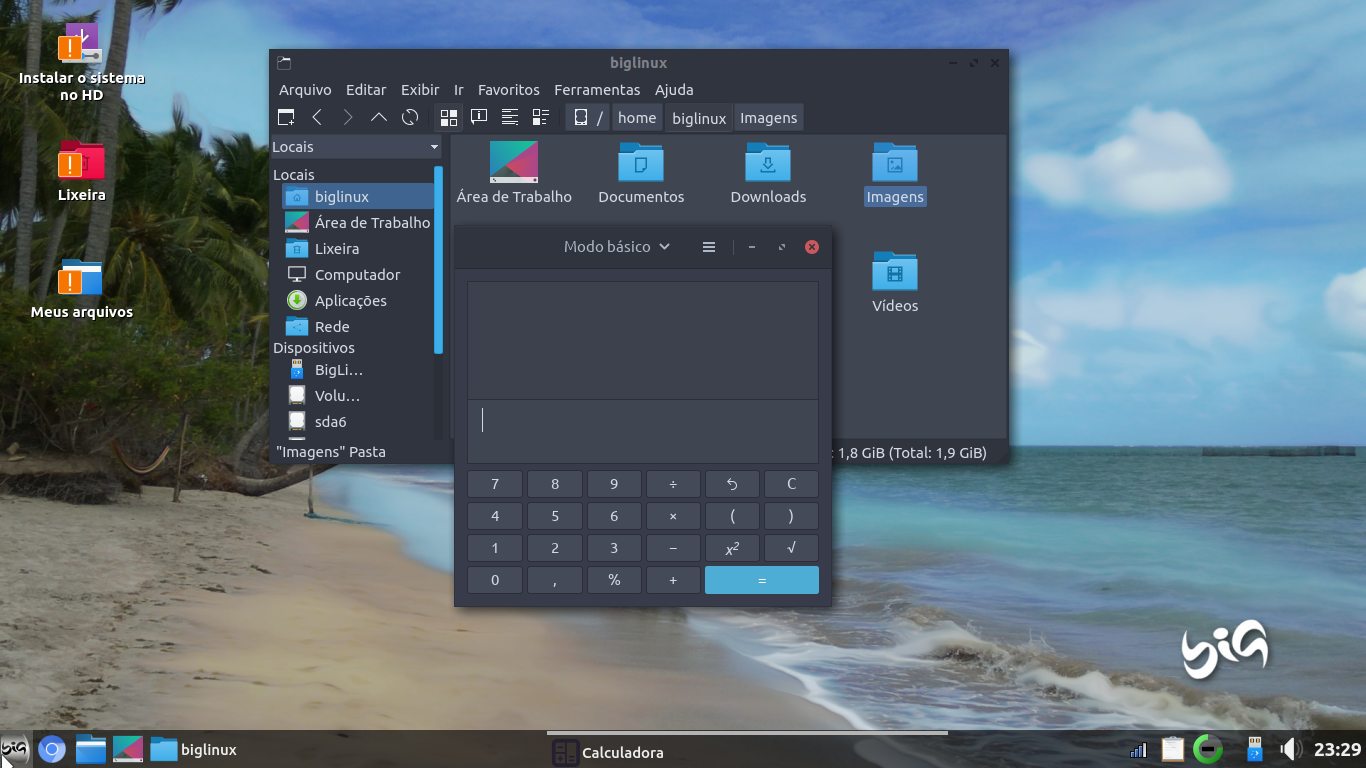Image resolution: width=1366 pixels, height=768 pixels.
Task: Click the calculator square root button
Action: [x=791, y=548]
